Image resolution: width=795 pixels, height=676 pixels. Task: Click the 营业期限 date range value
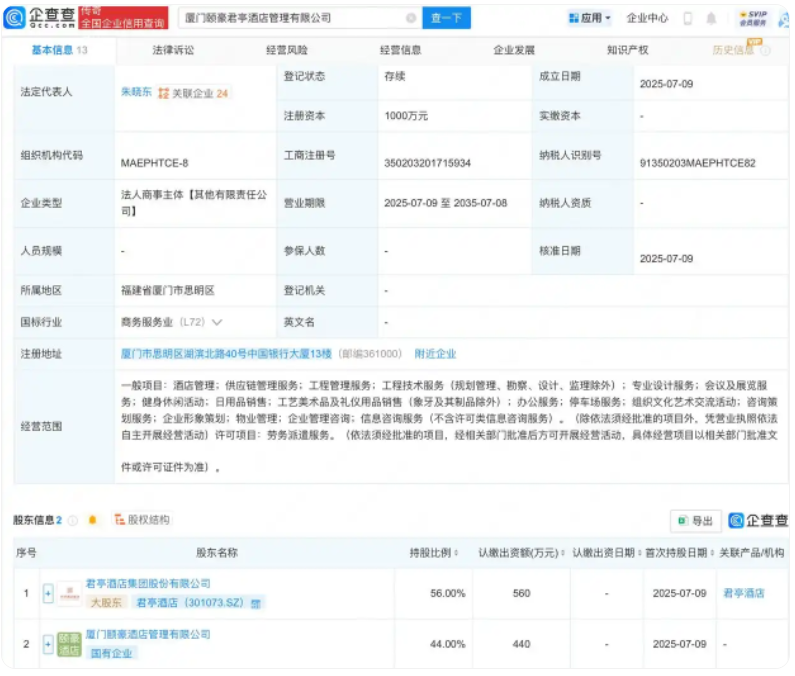[445, 203]
